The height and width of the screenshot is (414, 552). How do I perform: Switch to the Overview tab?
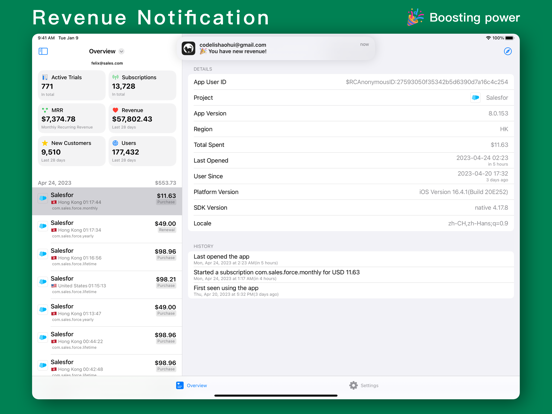(x=192, y=385)
